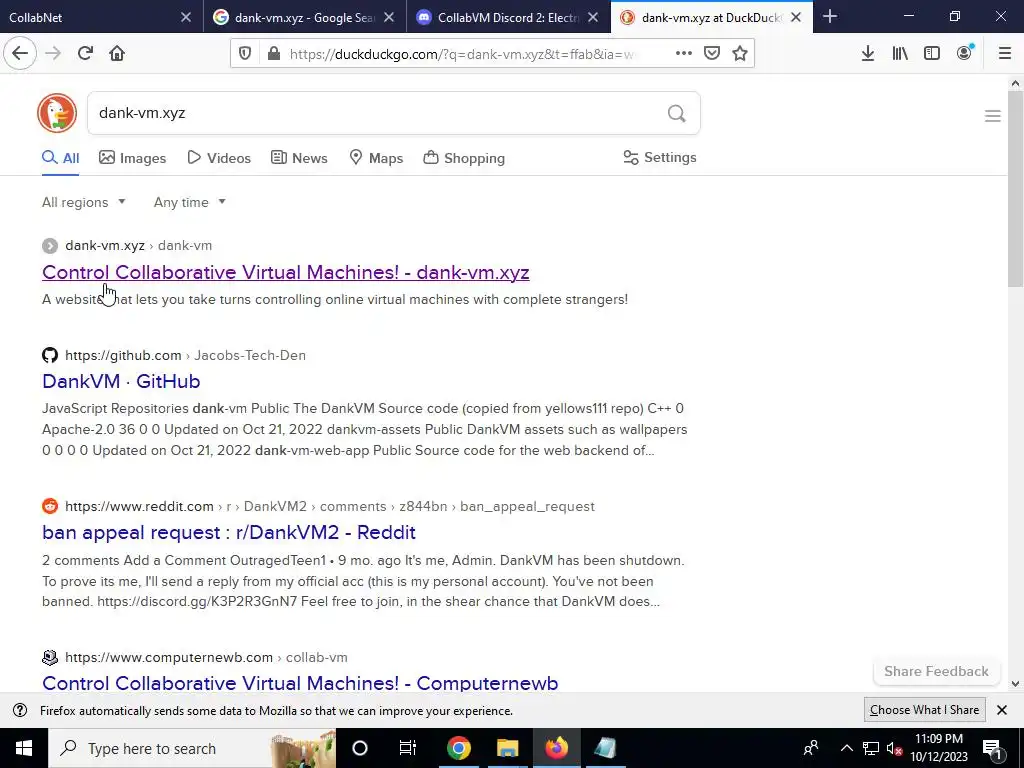Click the dank-vm.xyz result breadcrumb URL

138,246
